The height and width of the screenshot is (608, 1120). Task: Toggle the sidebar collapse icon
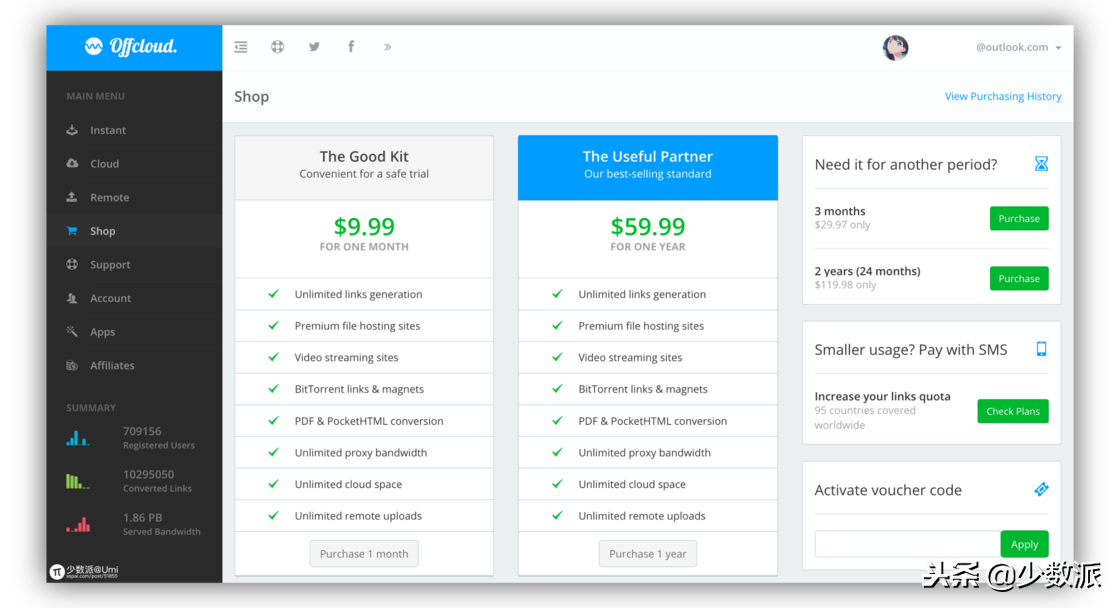241,47
